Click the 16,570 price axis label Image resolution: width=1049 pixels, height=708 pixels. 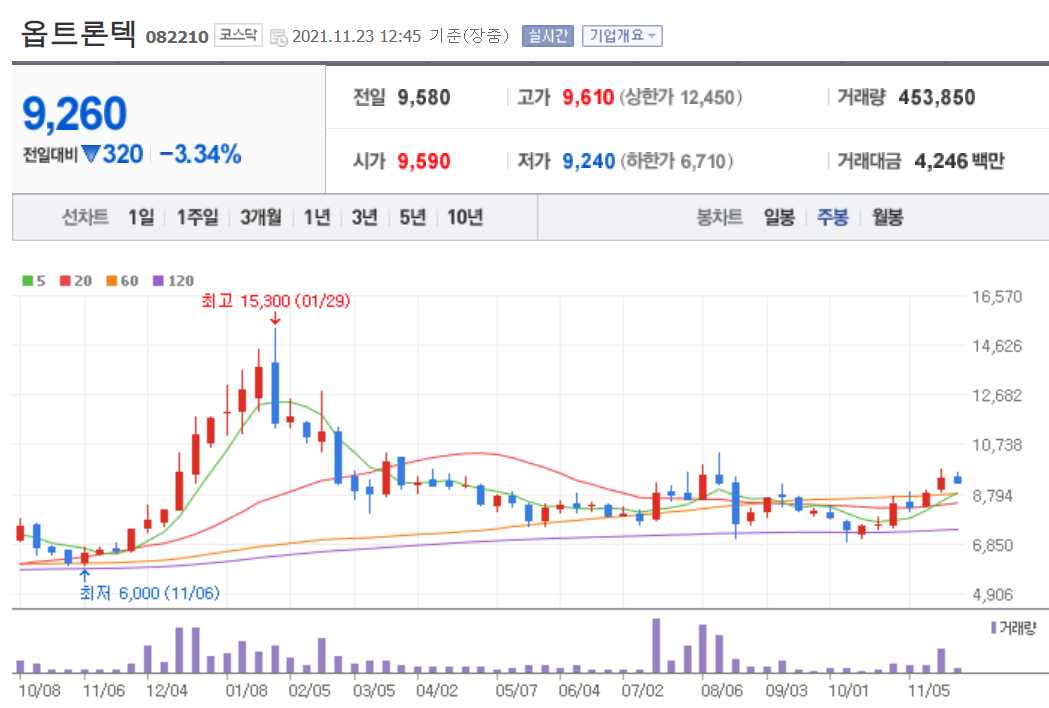click(997, 296)
